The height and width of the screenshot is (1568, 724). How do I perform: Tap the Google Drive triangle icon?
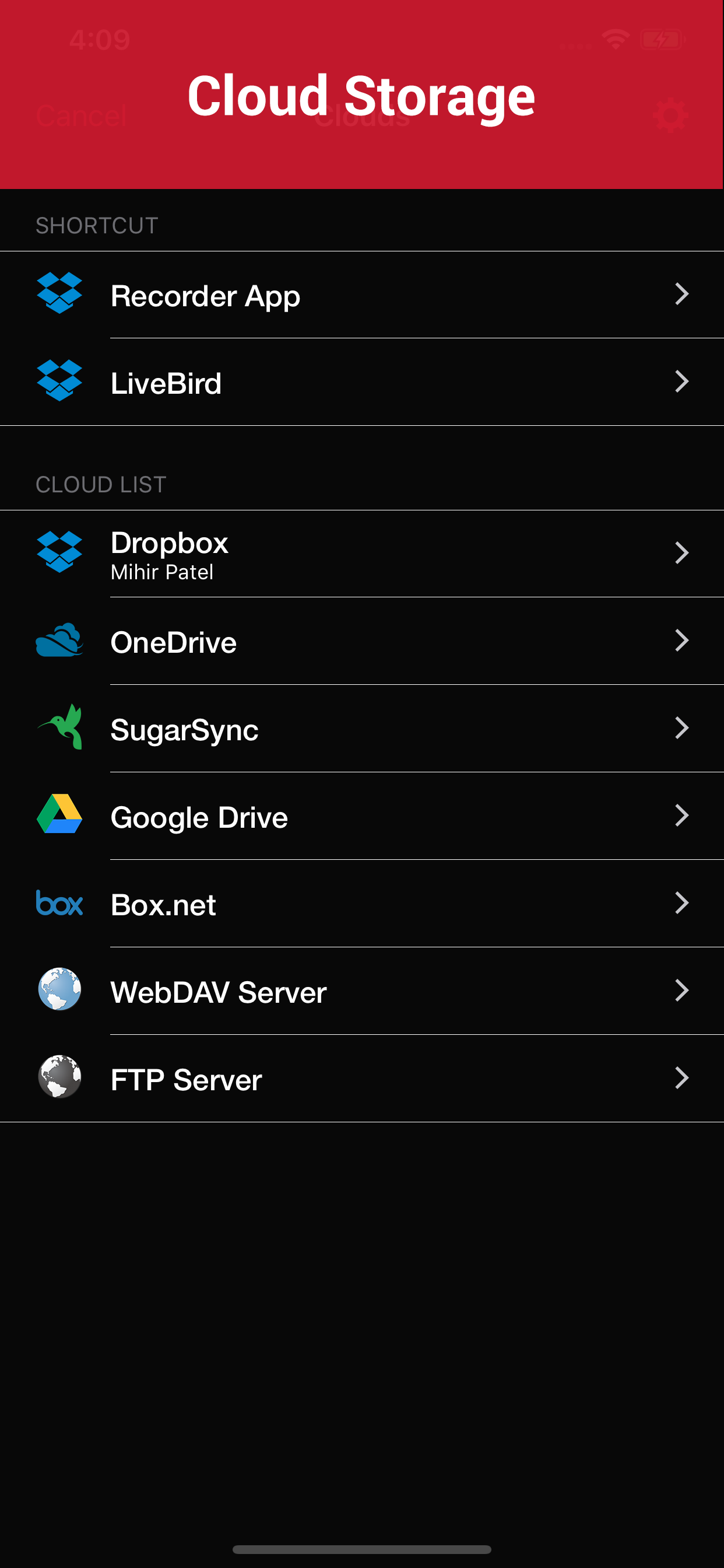click(x=59, y=814)
